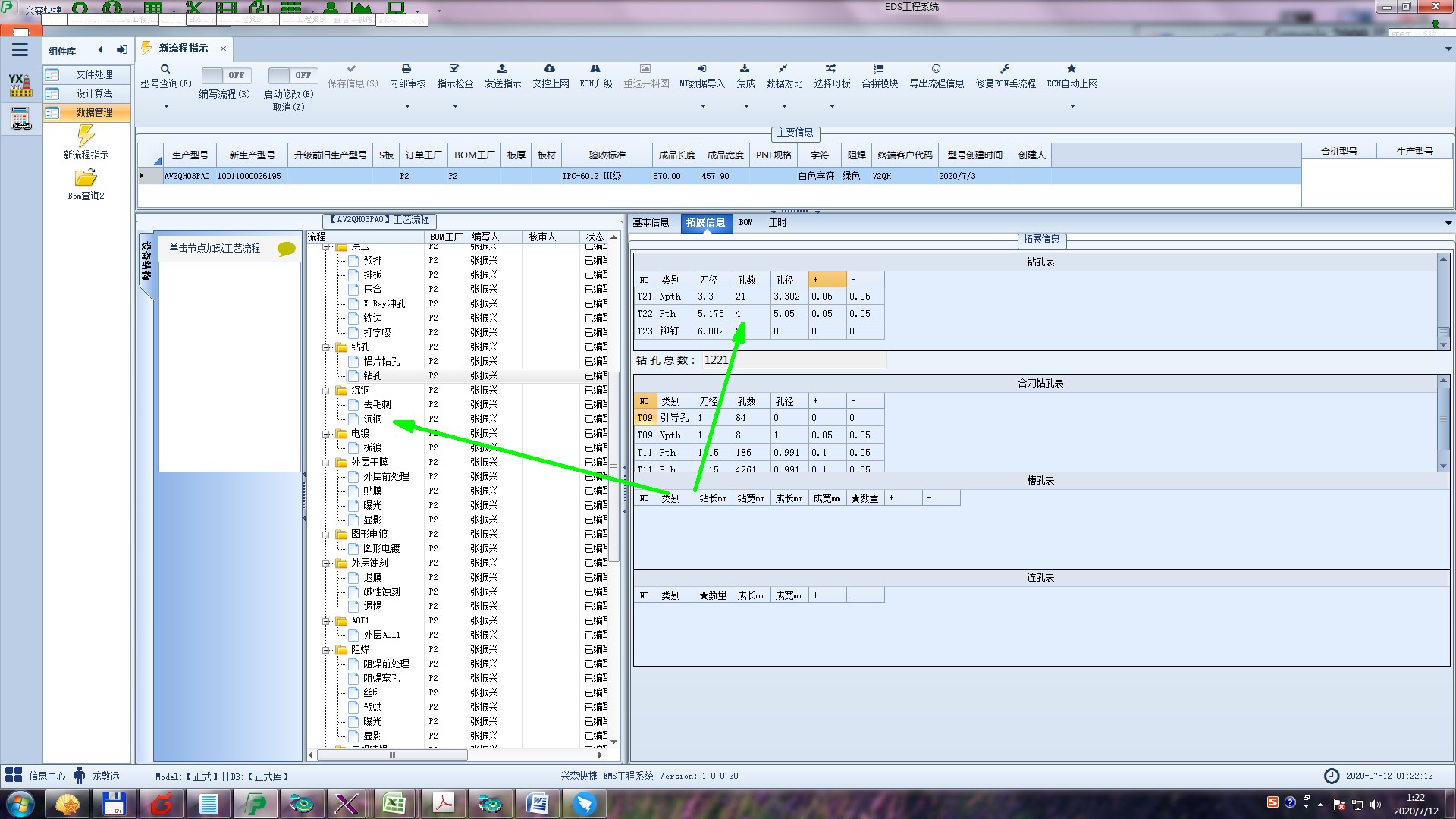Image resolution: width=1456 pixels, height=819 pixels.
Task: Switch to the 工时 tab
Action: point(777,222)
